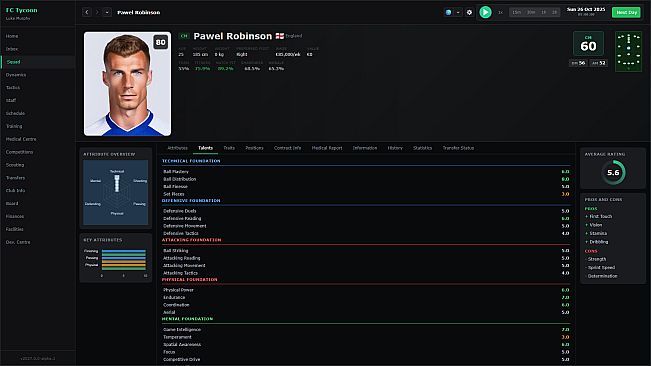Open history dropdown next to navigation arrows
The height and width of the screenshot is (366, 651).
107,12
